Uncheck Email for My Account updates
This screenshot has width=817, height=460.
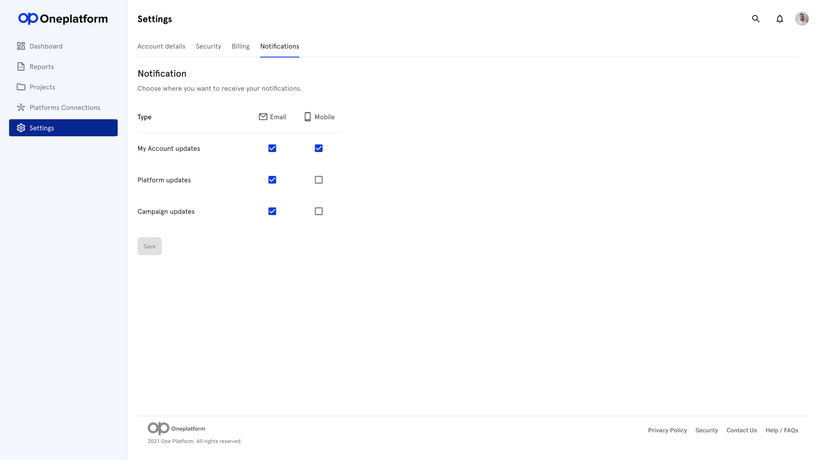[x=272, y=148]
